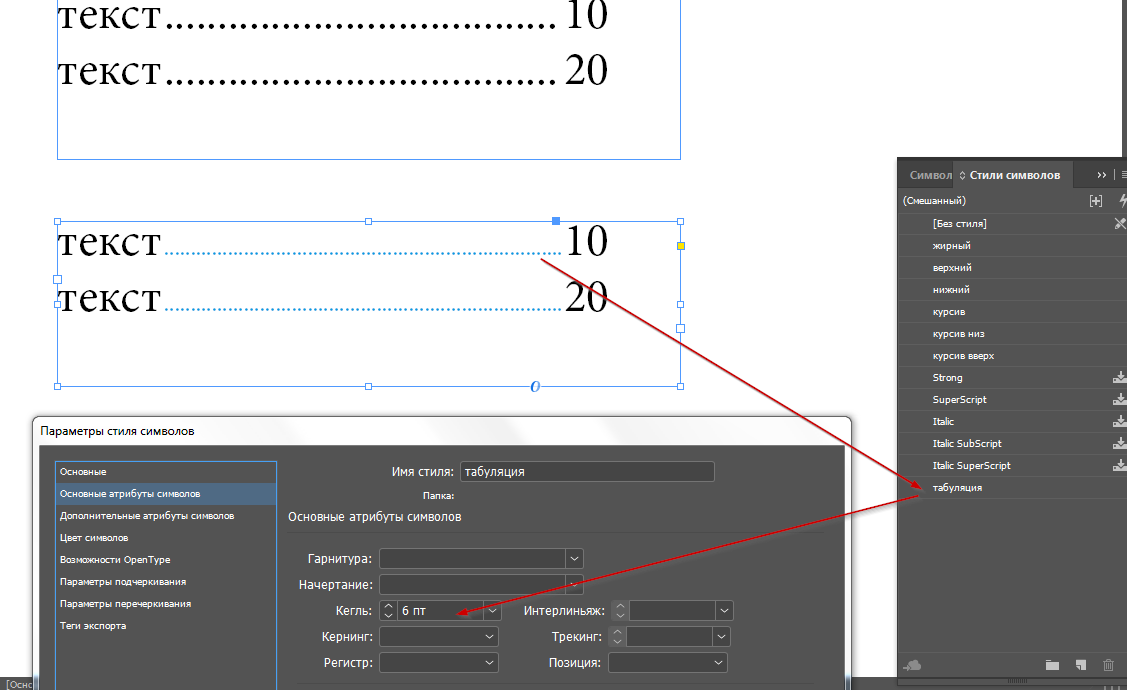Image resolution: width=1127 pixels, height=690 pixels.
Task: Collapse the panel with the double-arrow icon
Action: [x=1101, y=175]
